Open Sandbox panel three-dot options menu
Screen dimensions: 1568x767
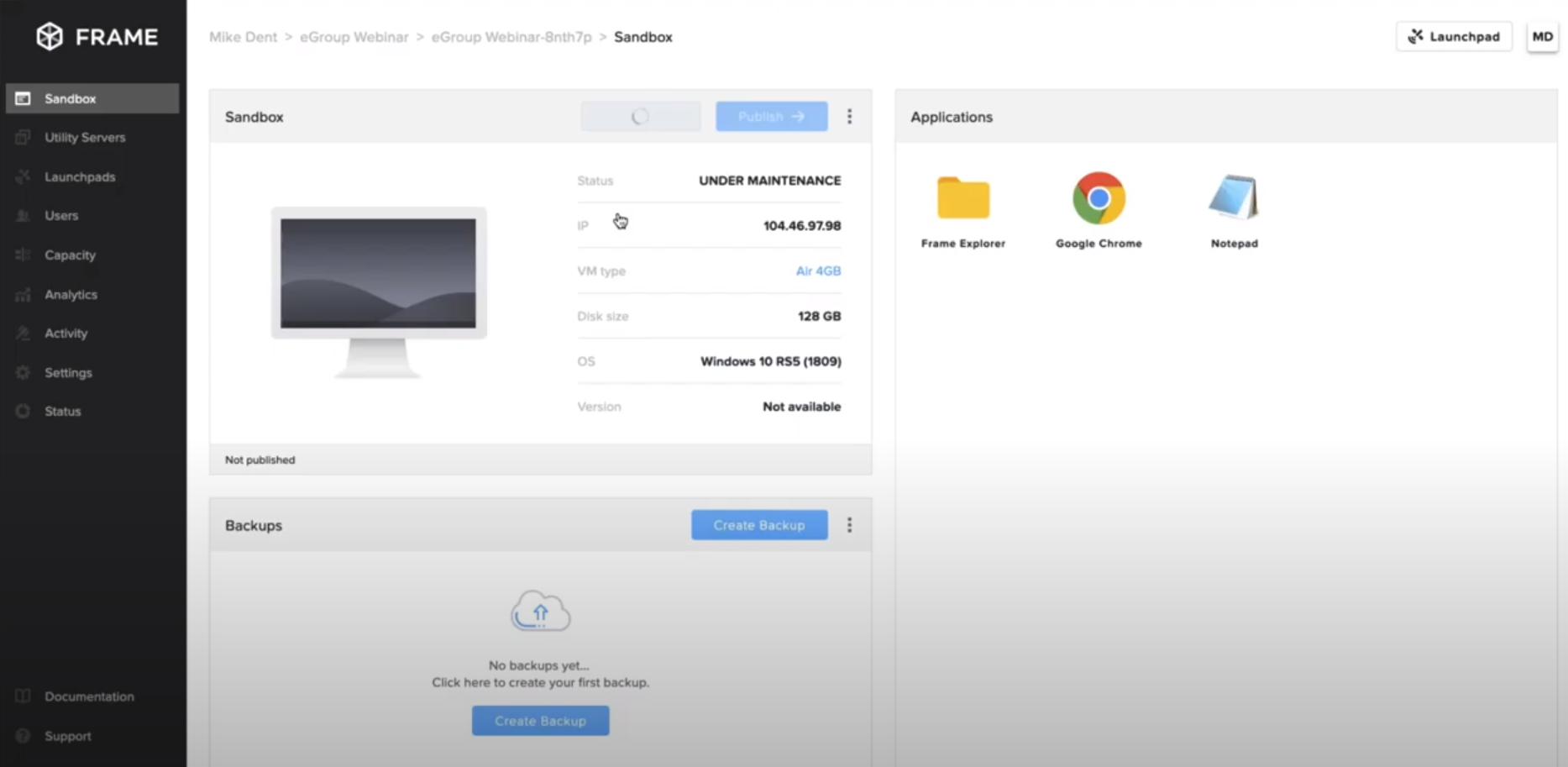pos(849,117)
